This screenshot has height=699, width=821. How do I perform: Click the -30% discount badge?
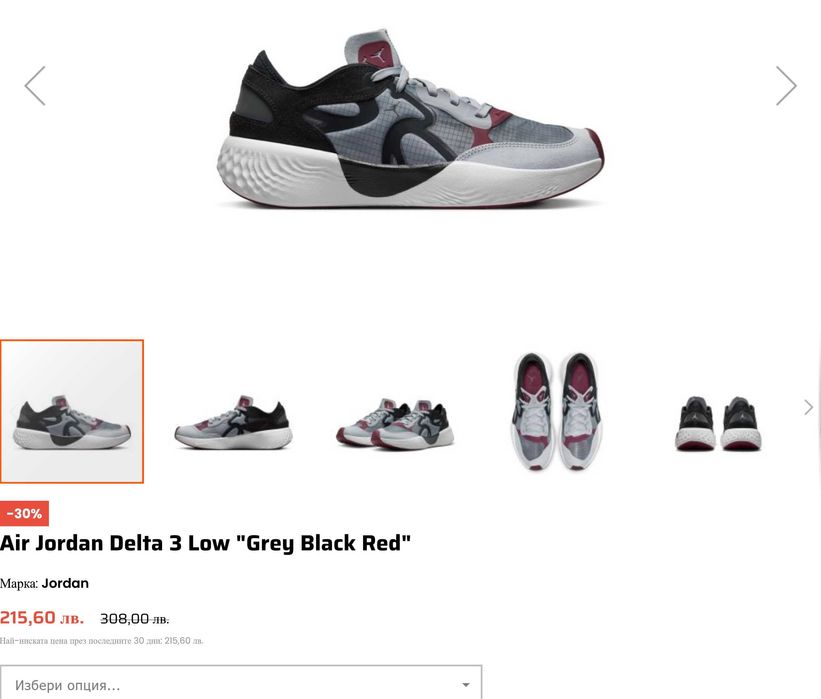[24, 514]
